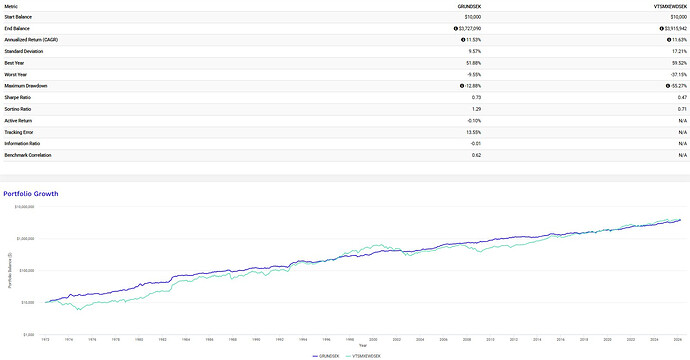Click the Benchmark Correlation label
This screenshot has width=690, height=360.
28,155
